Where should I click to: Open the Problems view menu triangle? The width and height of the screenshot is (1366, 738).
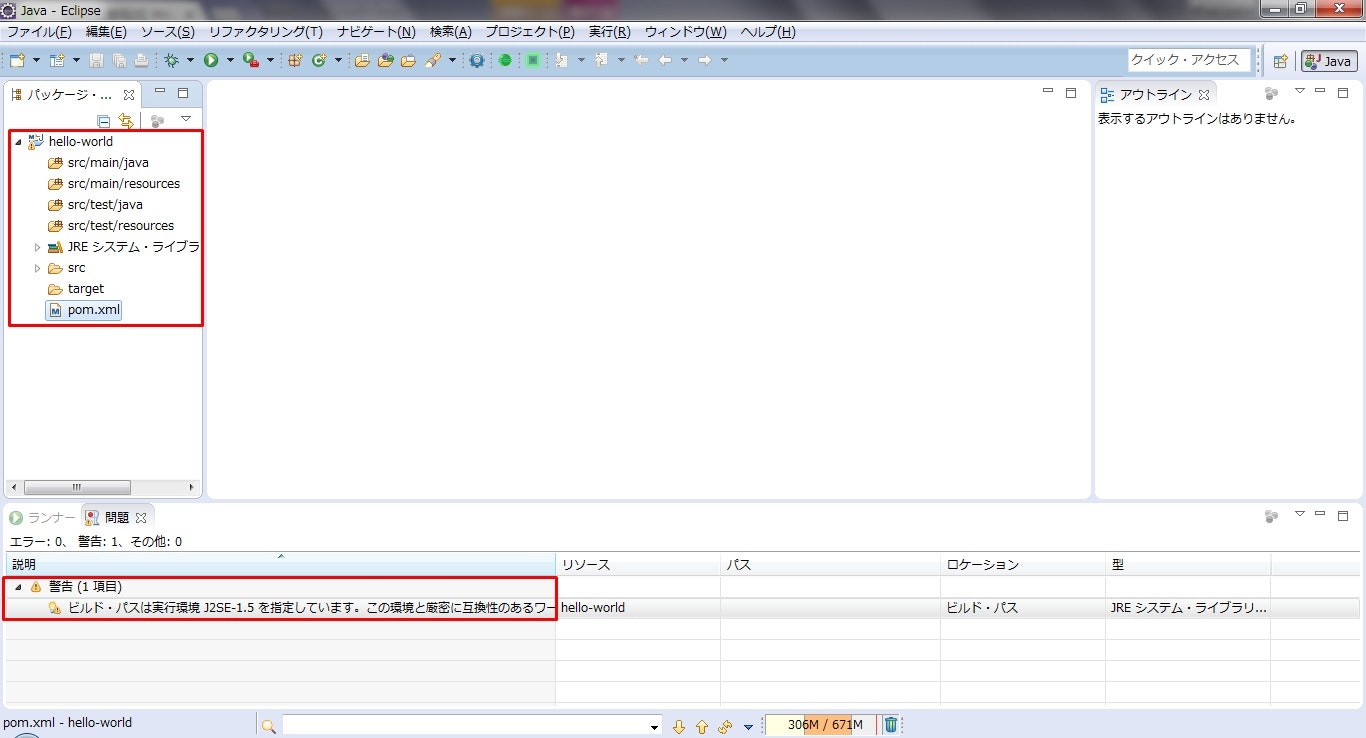click(1300, 514)
